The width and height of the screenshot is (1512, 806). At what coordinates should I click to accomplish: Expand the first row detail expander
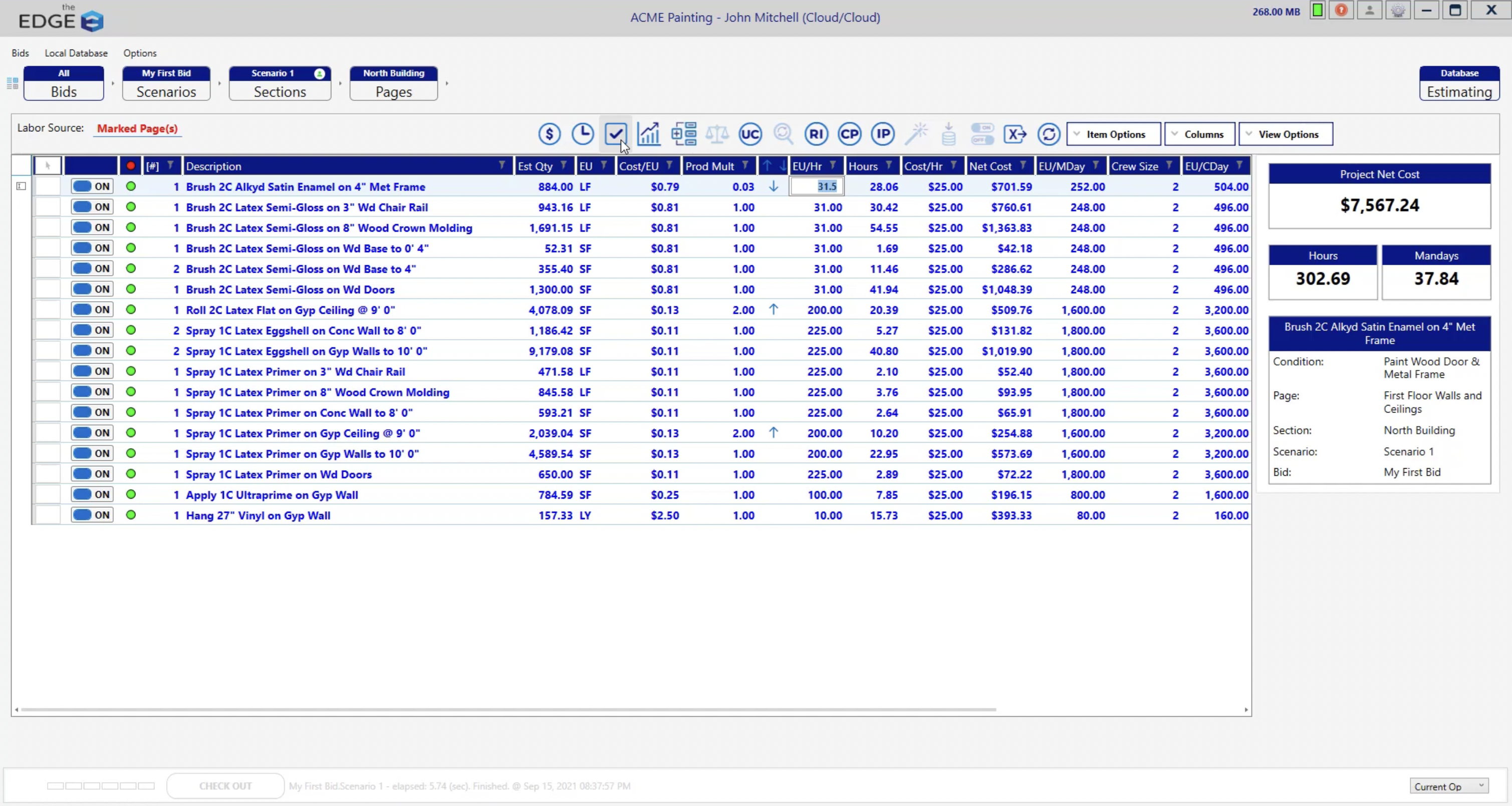click(21, 186)
